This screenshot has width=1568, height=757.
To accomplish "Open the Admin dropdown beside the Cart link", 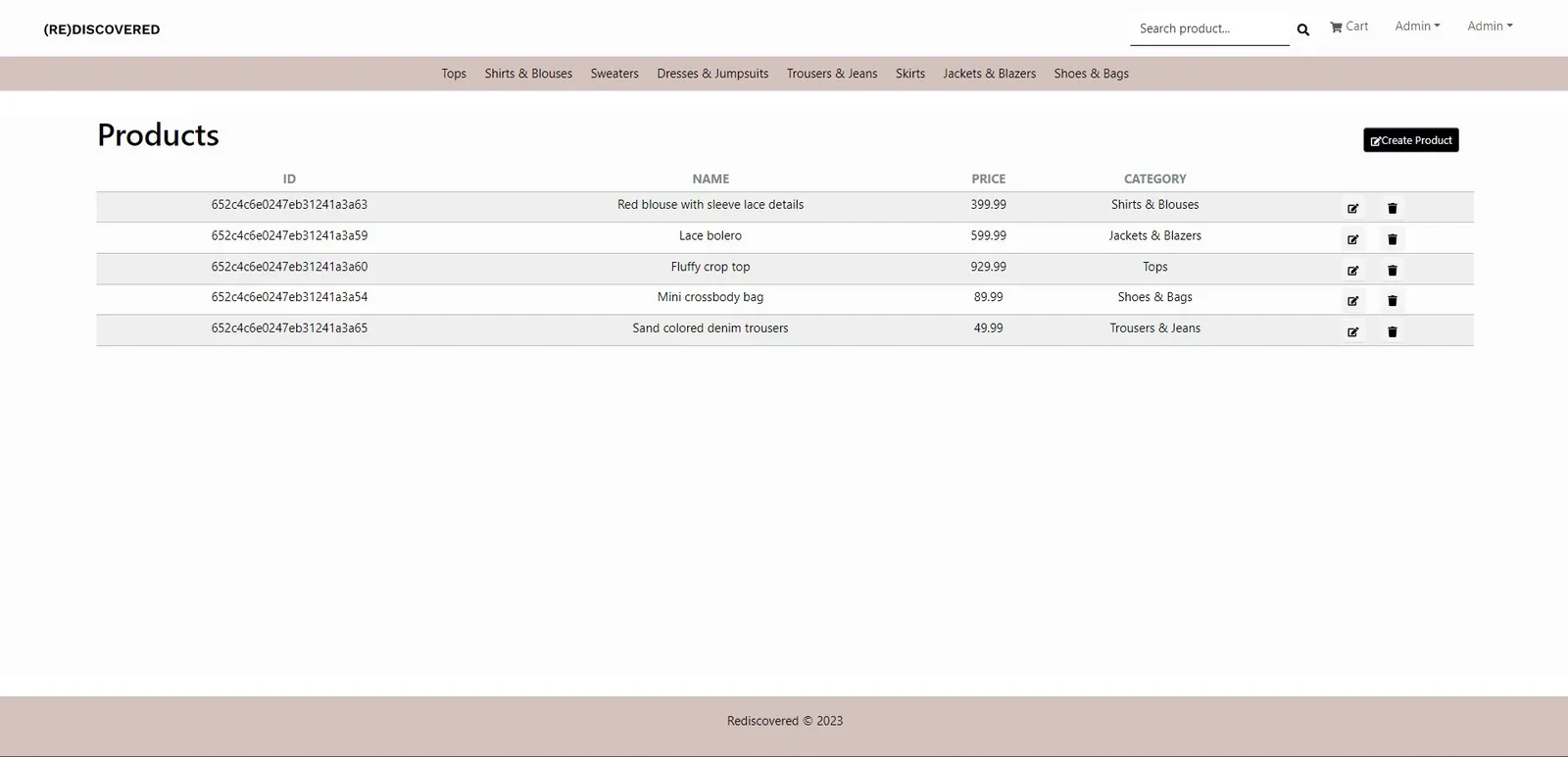I will 1417,26.
